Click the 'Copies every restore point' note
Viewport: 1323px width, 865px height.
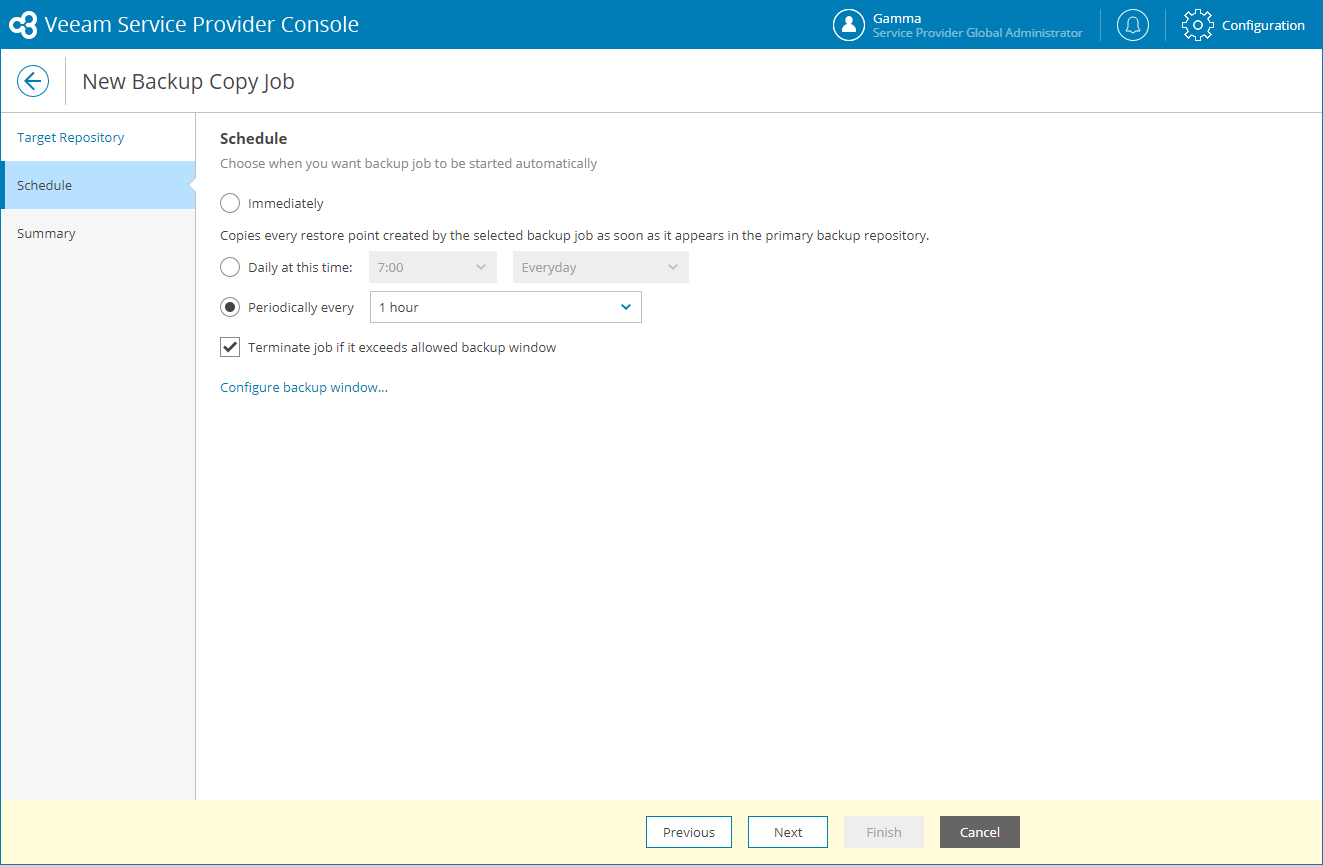(575, 236)
